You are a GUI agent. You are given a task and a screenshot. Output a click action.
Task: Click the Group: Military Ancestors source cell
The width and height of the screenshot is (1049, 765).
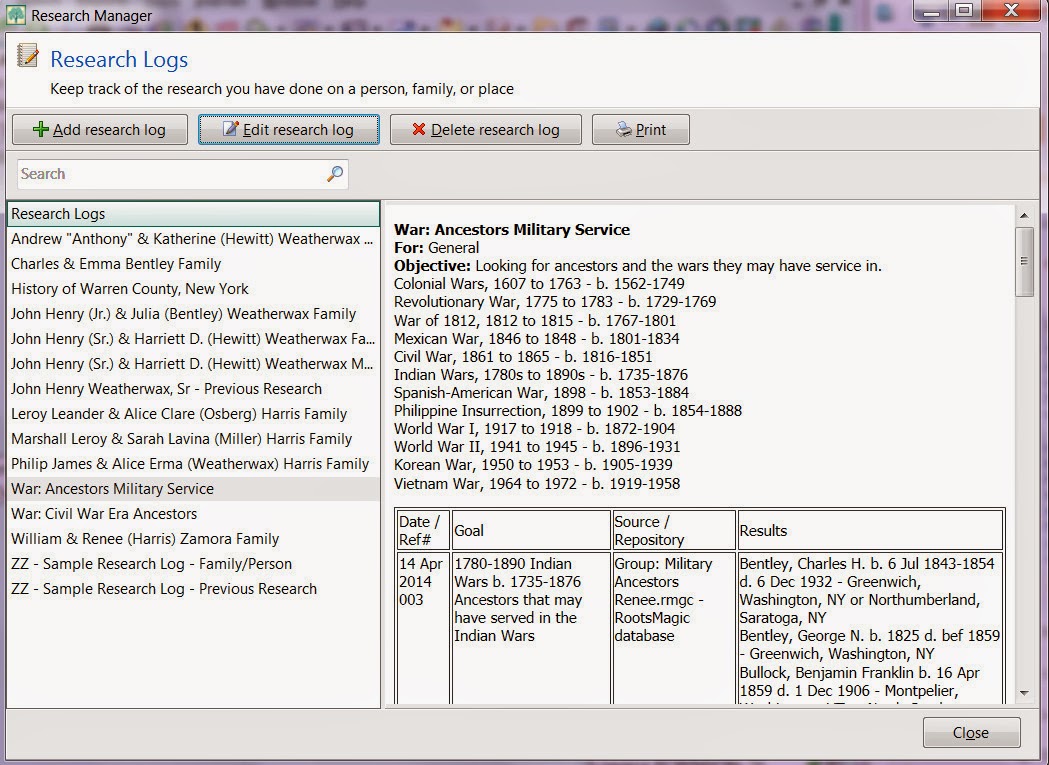click(674, 628)
